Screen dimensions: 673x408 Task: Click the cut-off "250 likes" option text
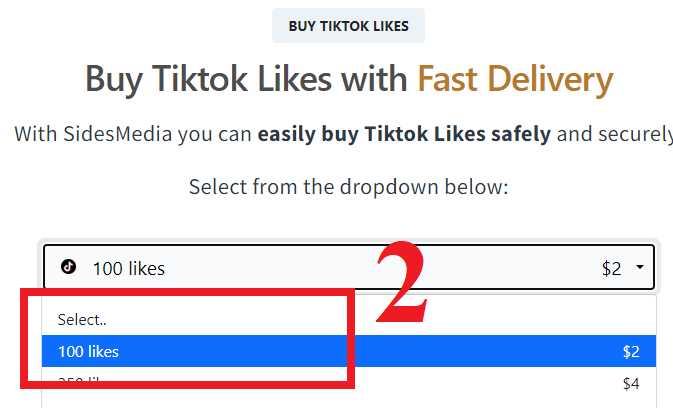(79, 380)
